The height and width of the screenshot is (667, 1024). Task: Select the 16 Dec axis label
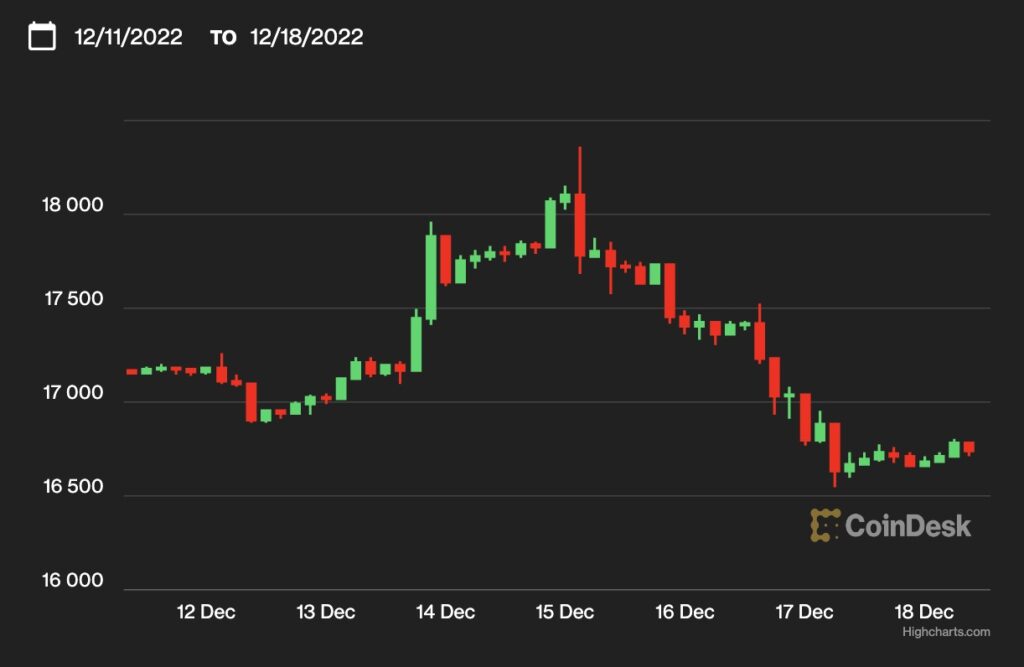point(683,611)
